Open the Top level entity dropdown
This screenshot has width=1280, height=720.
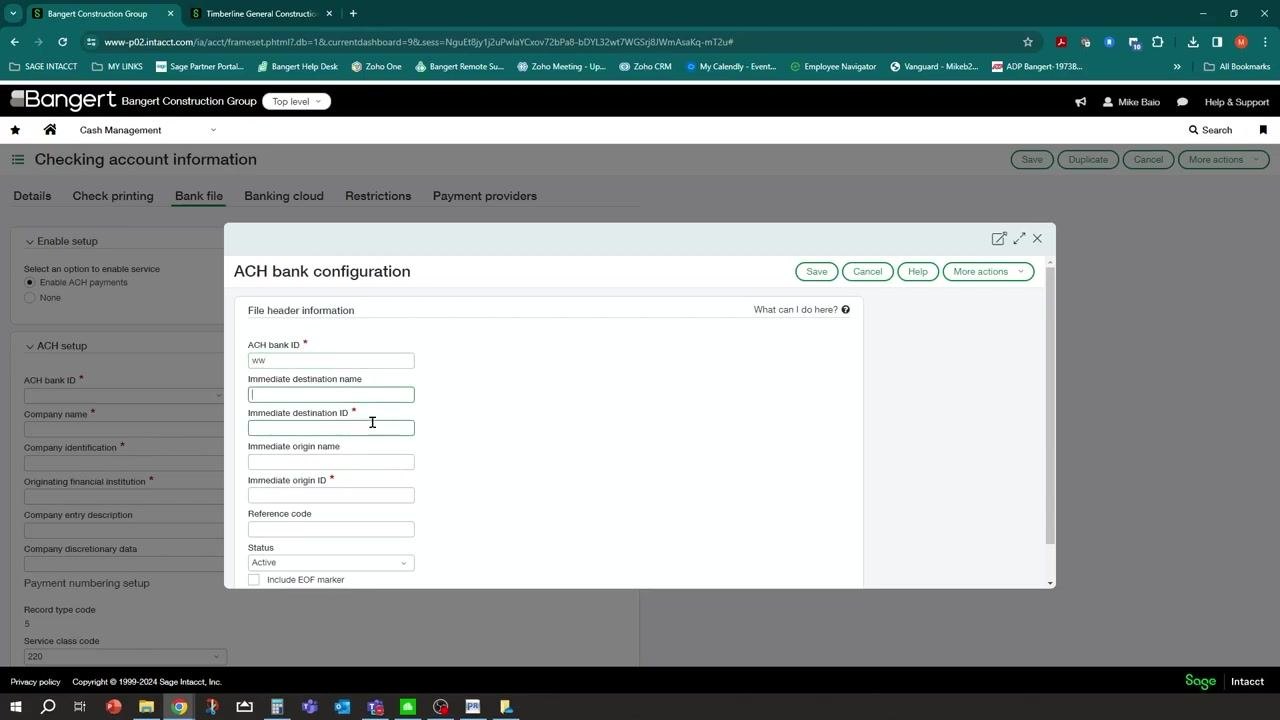point(296,102)
